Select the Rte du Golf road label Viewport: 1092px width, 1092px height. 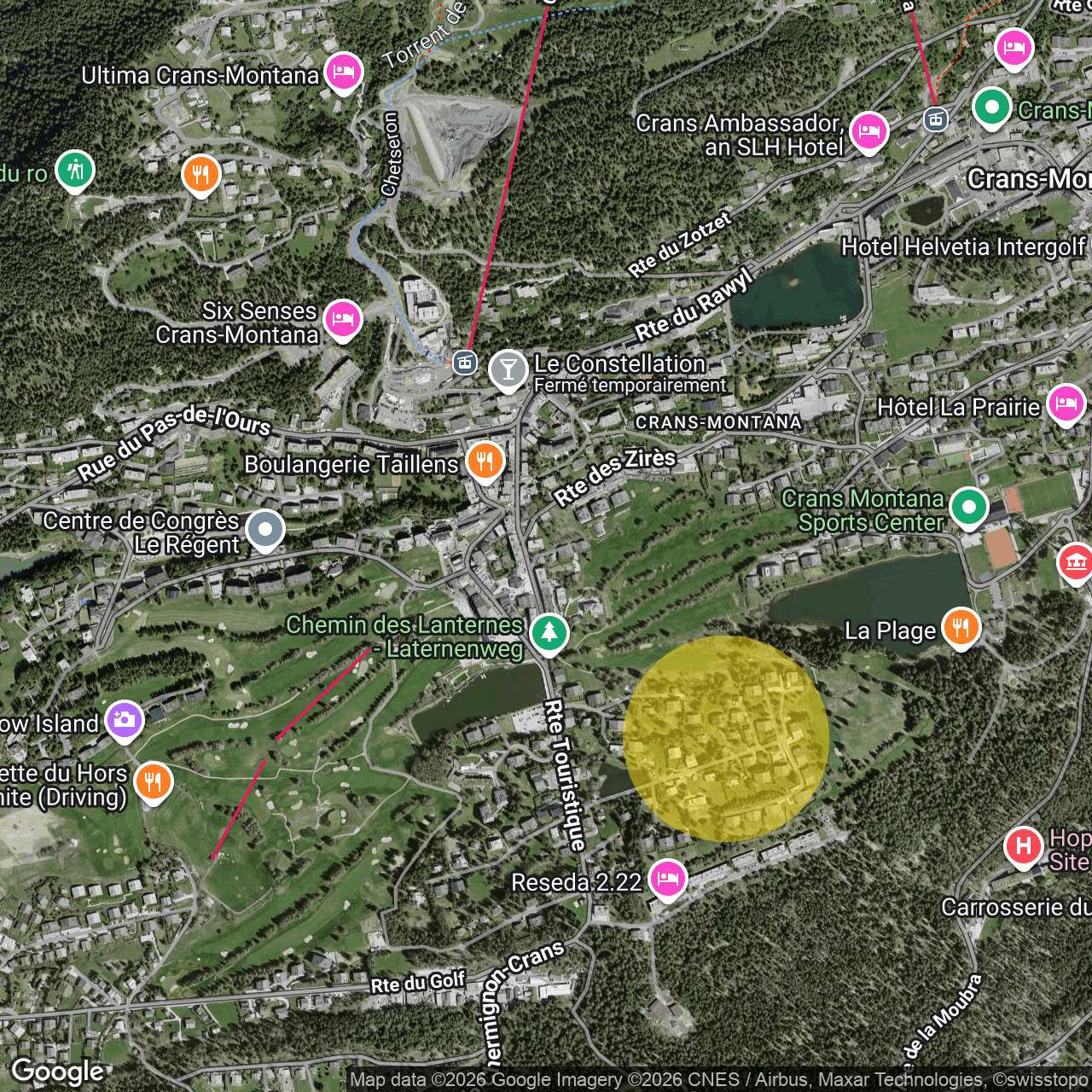click(418, 983)
